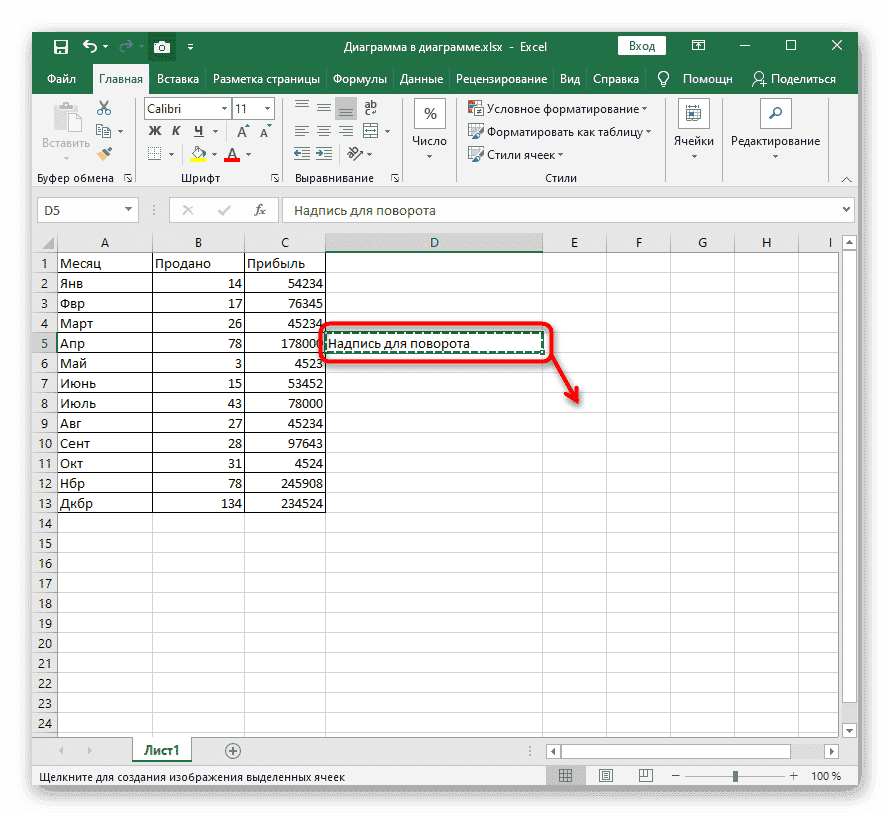Viewport: 890px width, 817px height.
Task: Open the Calibri font name dropdown
Action: (186, 109)
